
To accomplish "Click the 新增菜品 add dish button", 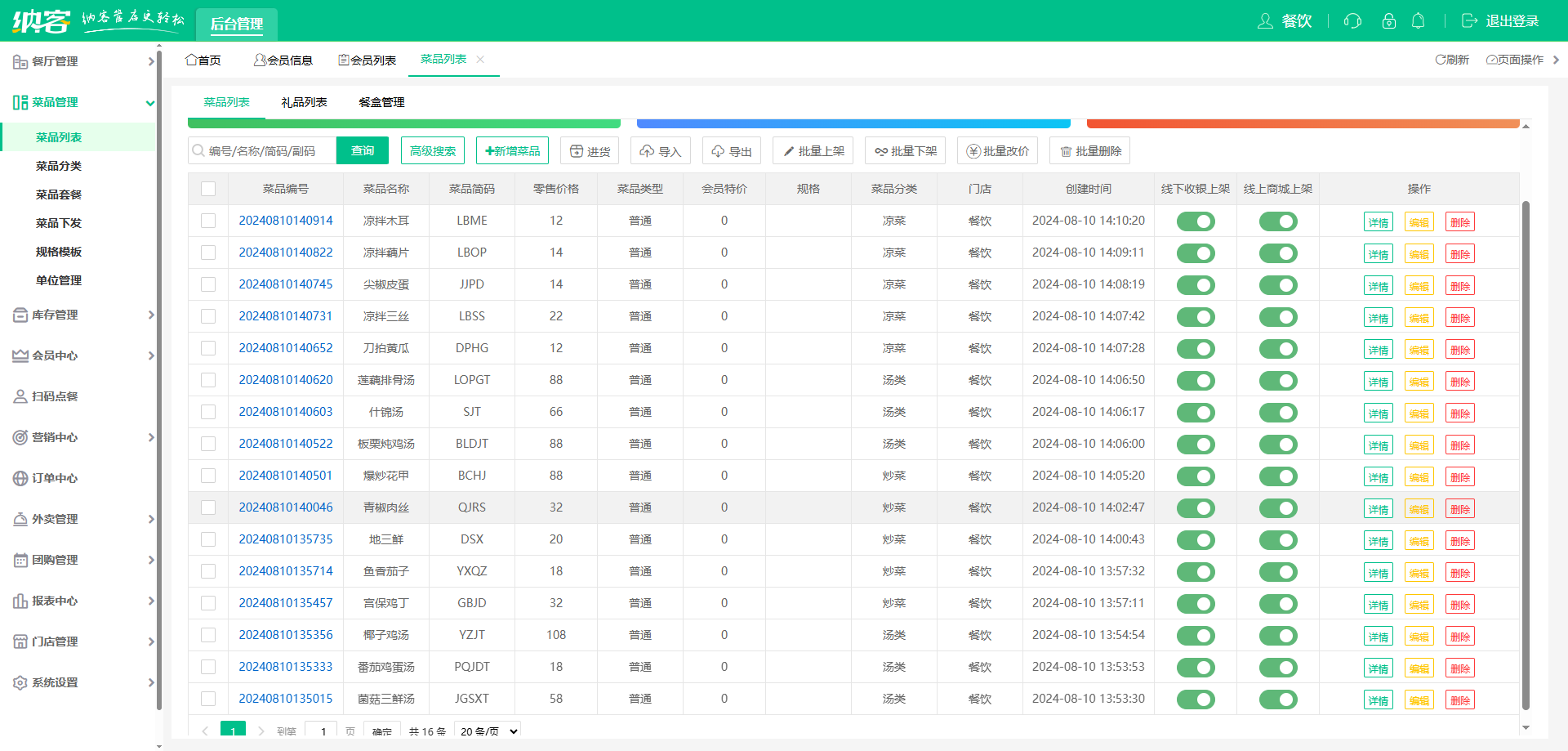I will (x=512, y=151).
